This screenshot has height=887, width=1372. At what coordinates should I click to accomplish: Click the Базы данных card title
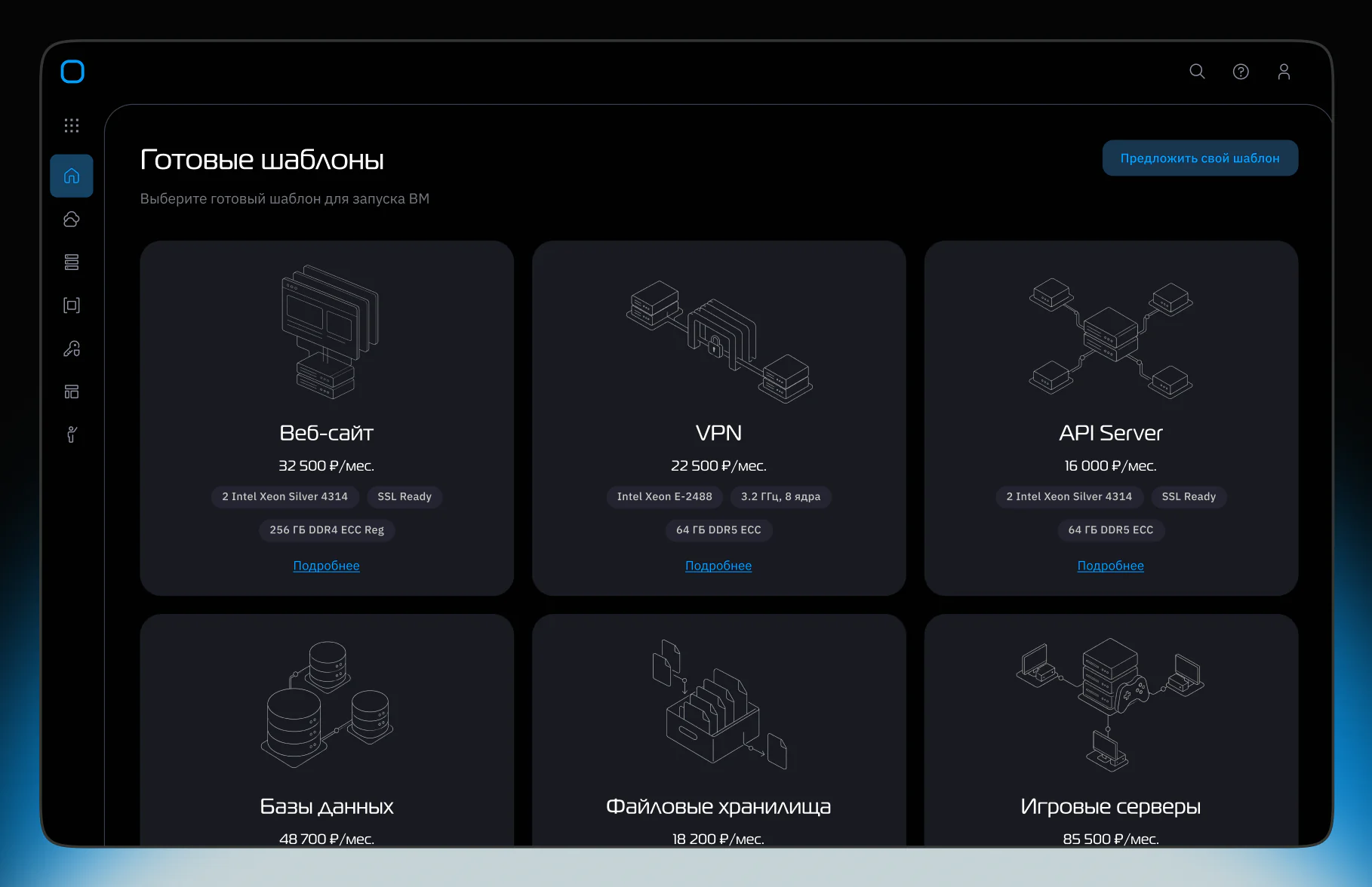coord(327,806)
